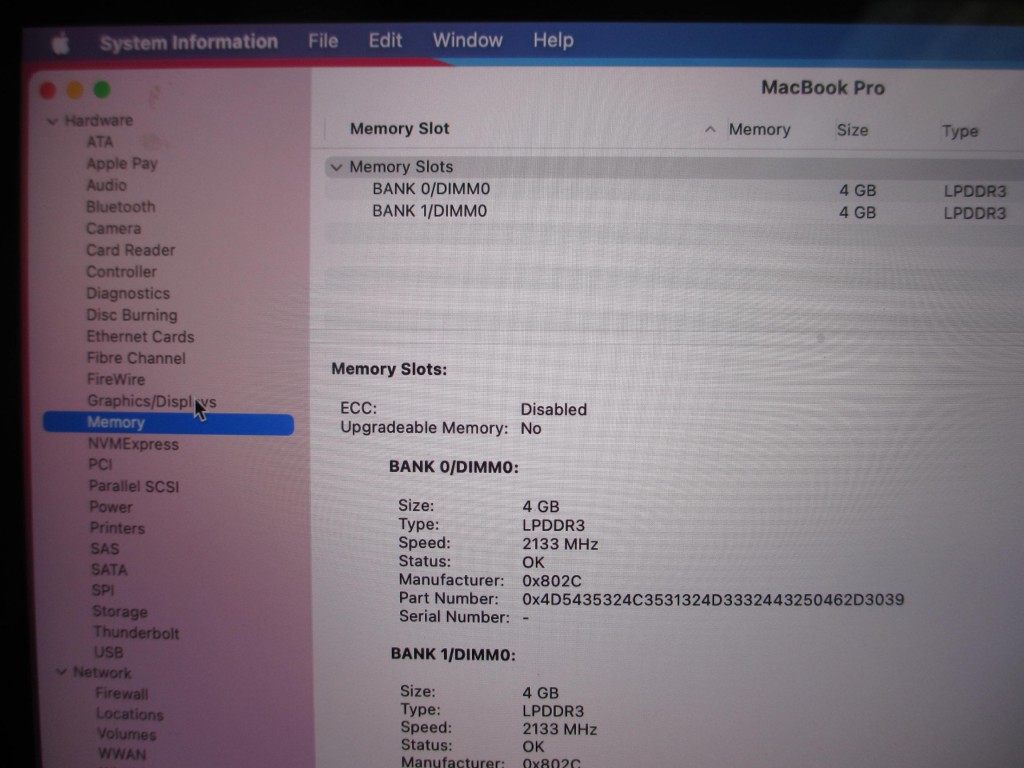The image size is (1024, 768).
Task: Select Parallel SCSI in the sidebar
Action: (x=134, y=487)
